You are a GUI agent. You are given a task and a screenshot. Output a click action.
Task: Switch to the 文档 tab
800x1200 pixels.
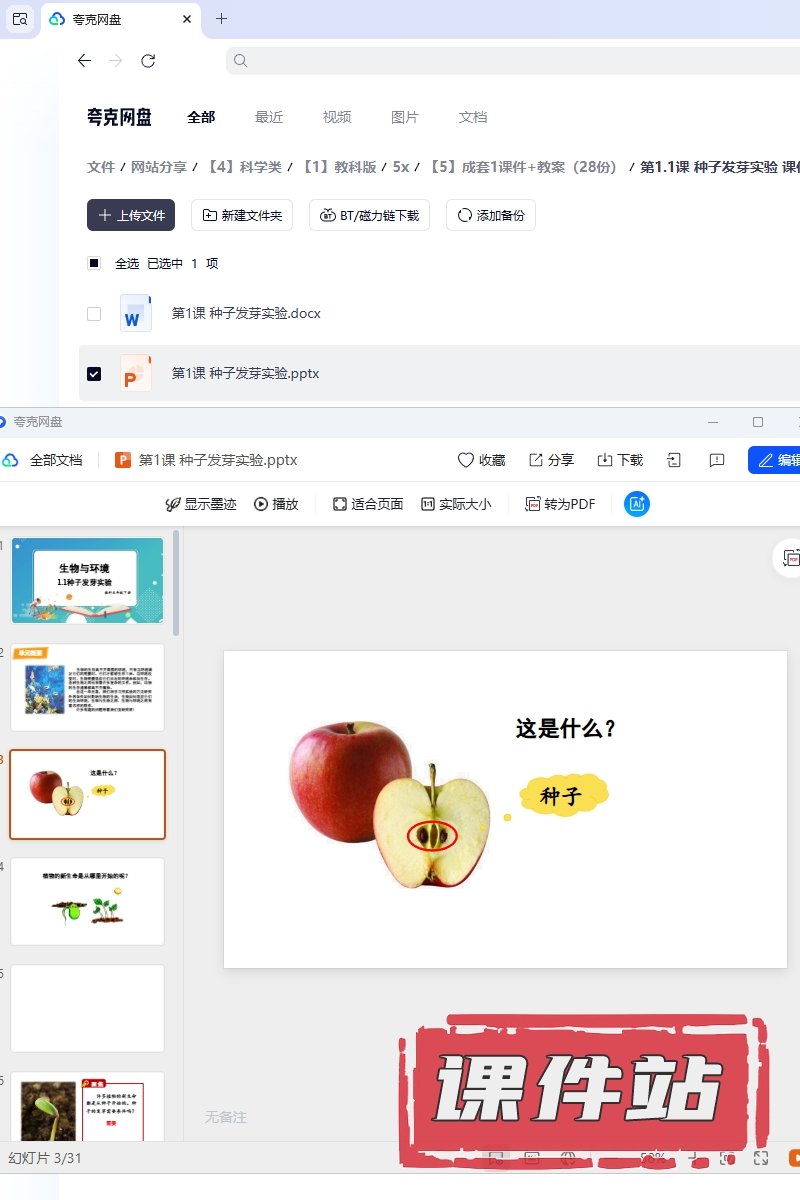(x=473, y=117)
